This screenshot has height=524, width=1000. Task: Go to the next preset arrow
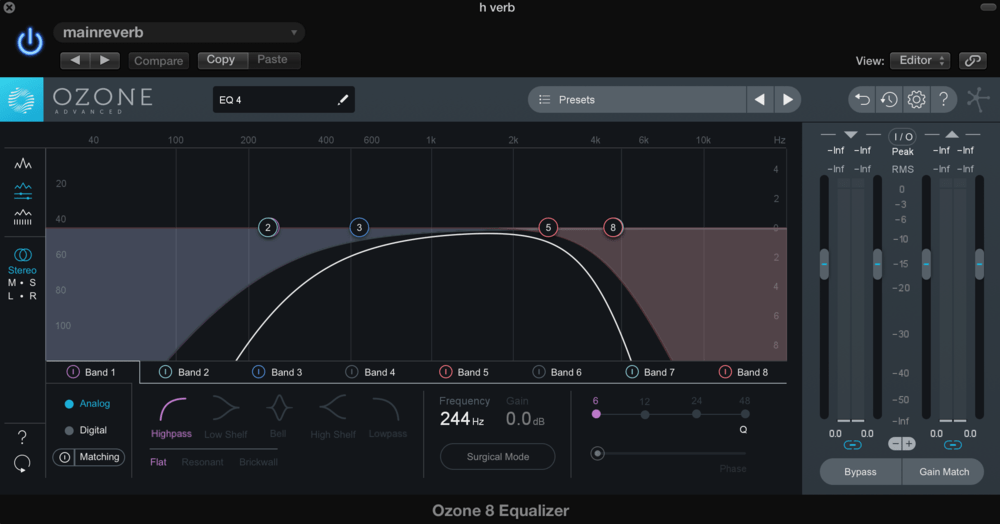[788, 99]
